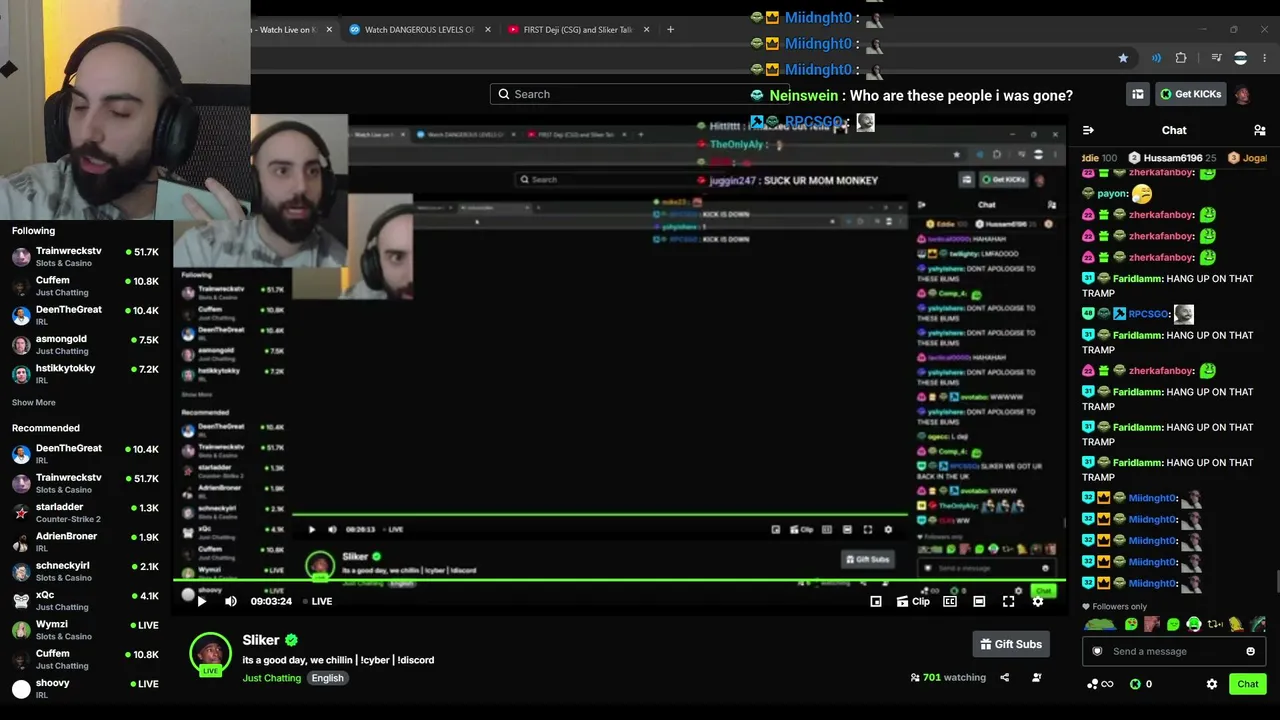This screenshot has width=1280, height=720.
Task: Click the verified badge next to Sliker
Action: (291, 640)
